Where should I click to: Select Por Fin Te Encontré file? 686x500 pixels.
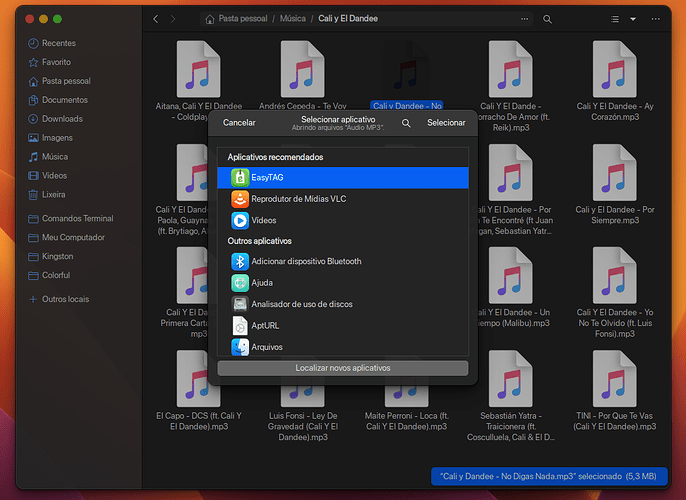tap(511, 190)
